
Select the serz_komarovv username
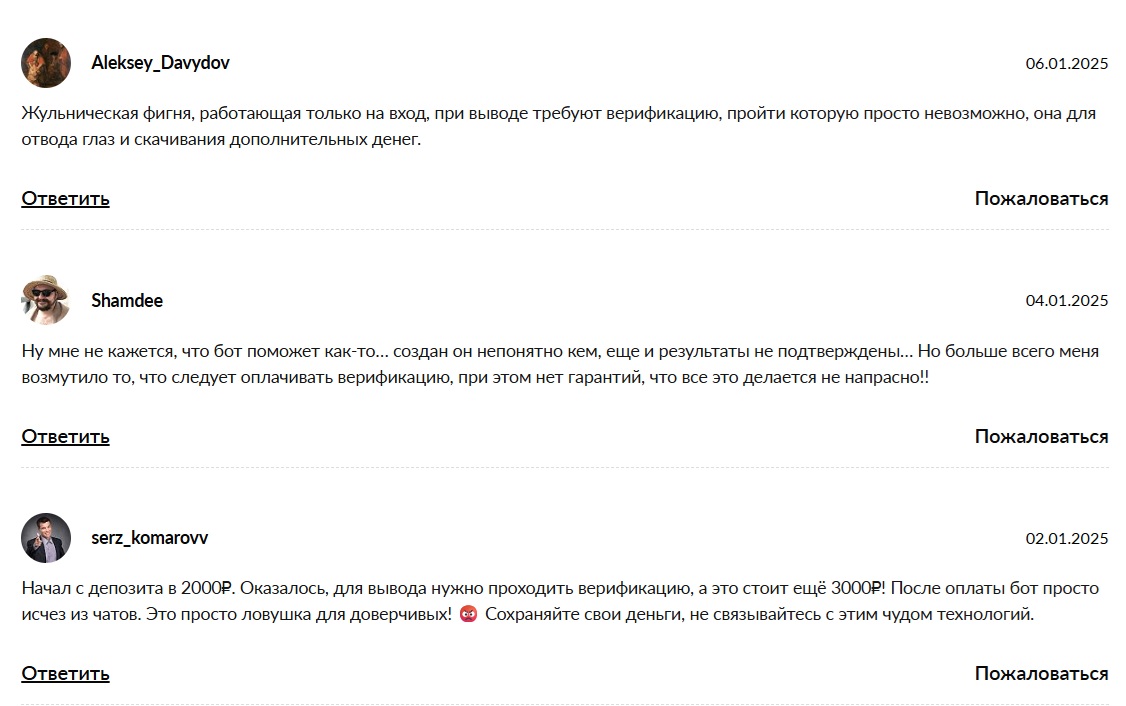[150, 538]
